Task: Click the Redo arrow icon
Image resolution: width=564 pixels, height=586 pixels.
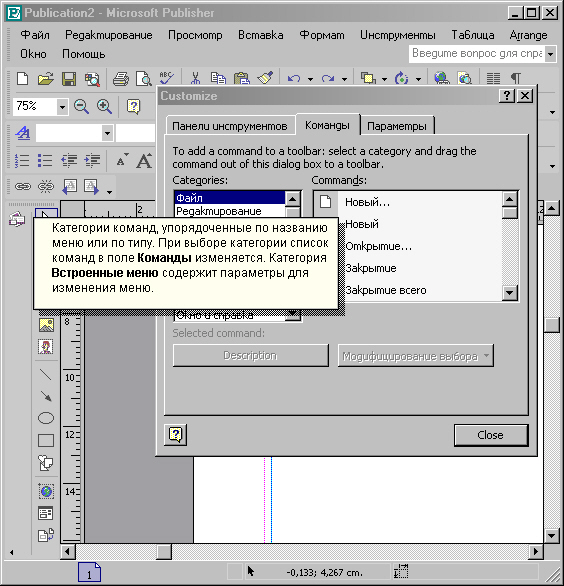Action: [328, 78]
